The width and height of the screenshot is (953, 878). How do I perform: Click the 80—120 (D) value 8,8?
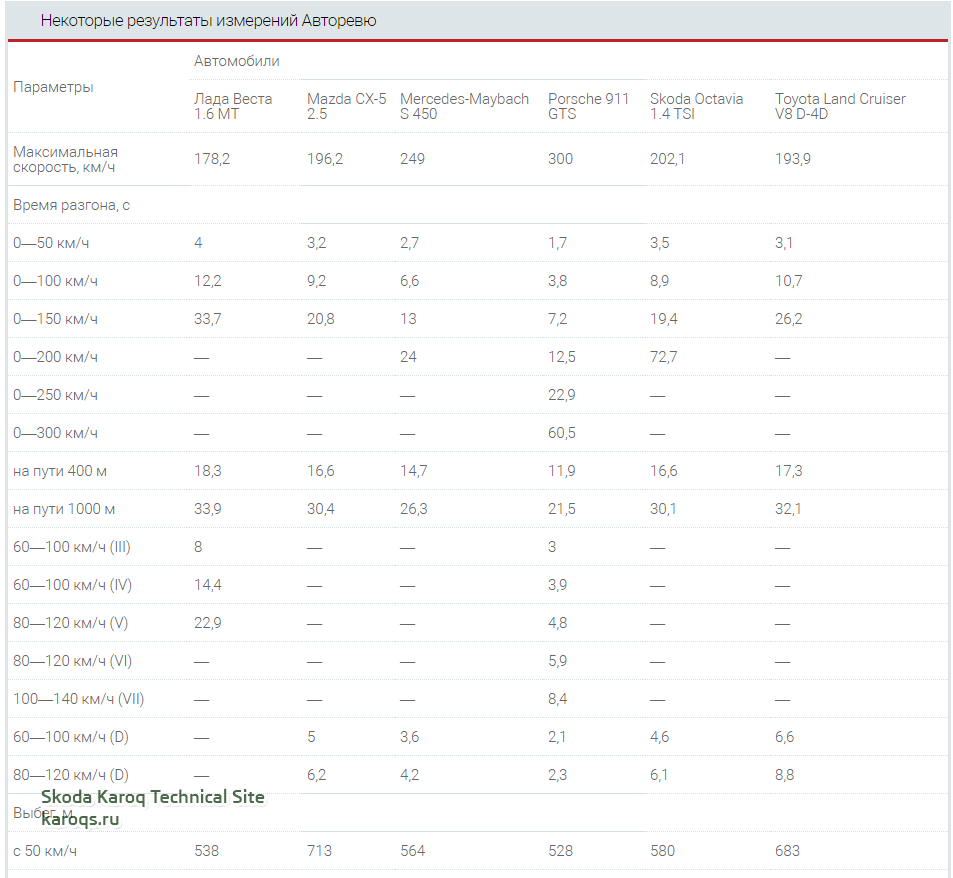[785, 775]
